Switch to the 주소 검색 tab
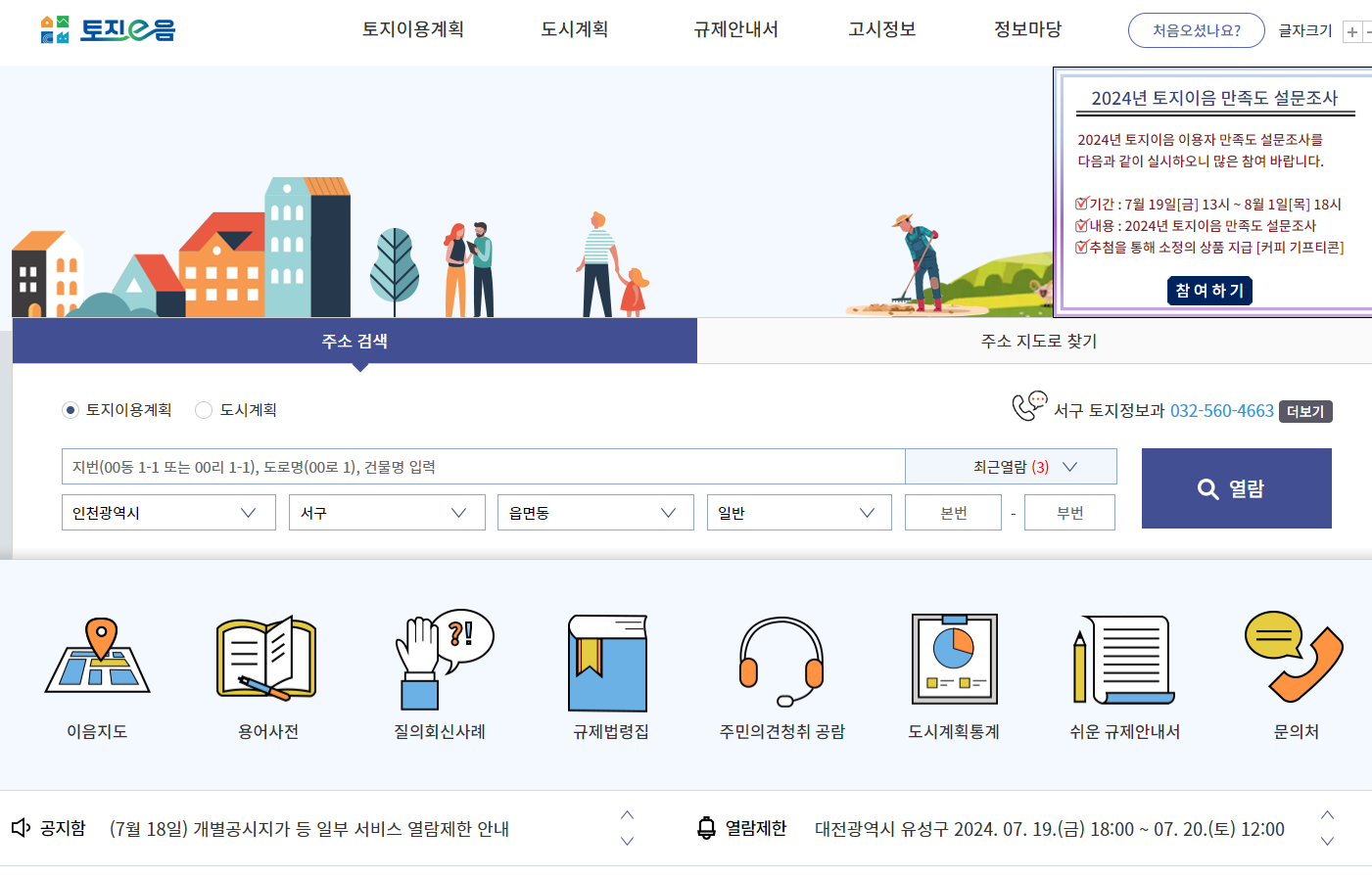 click(x=355, y=341)
